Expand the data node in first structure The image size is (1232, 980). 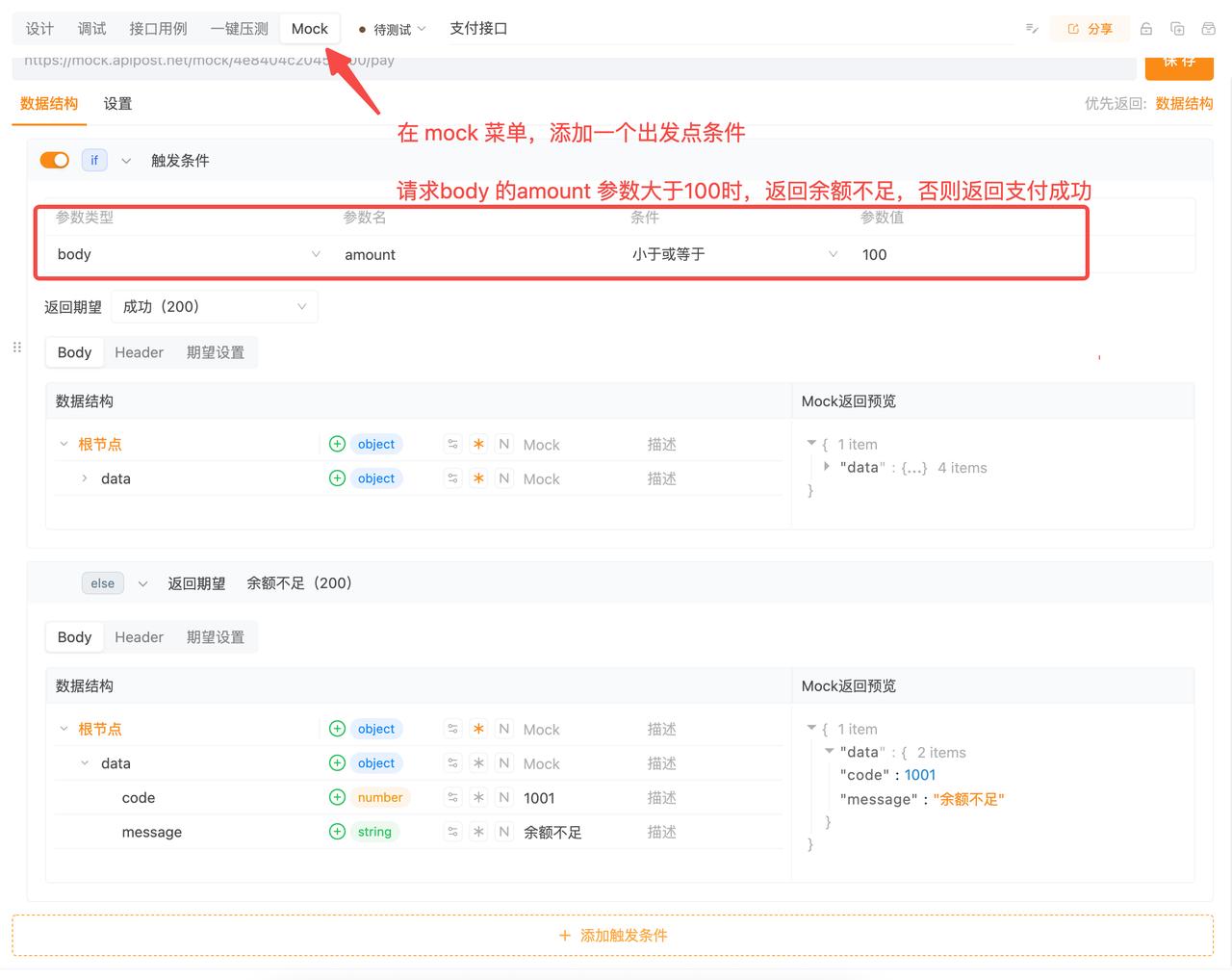click(x=85, y=478)
